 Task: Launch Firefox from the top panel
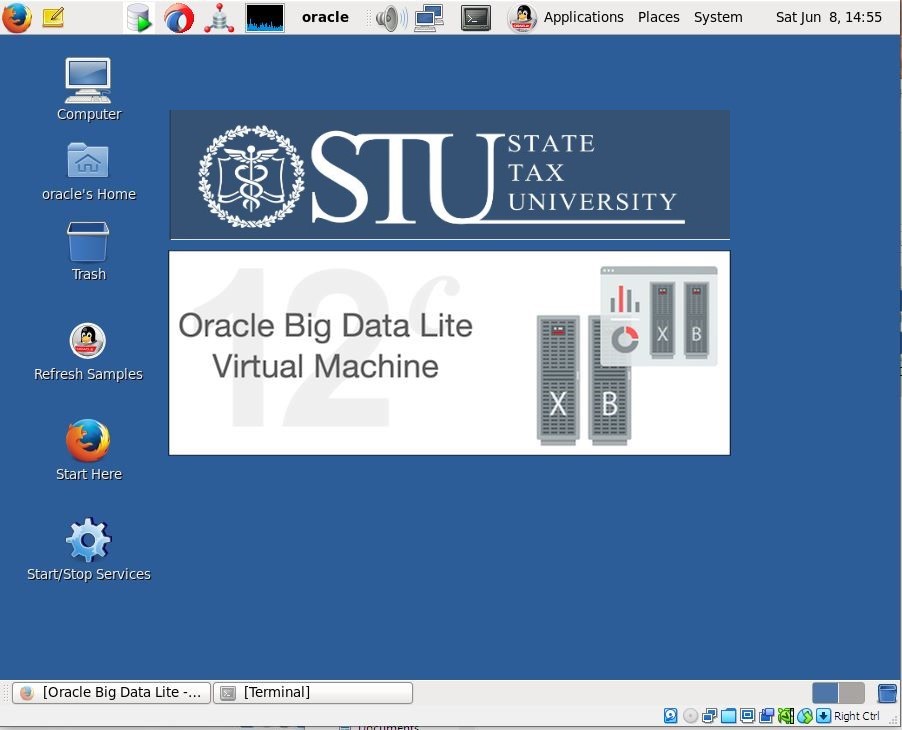[x=17, y=17]
